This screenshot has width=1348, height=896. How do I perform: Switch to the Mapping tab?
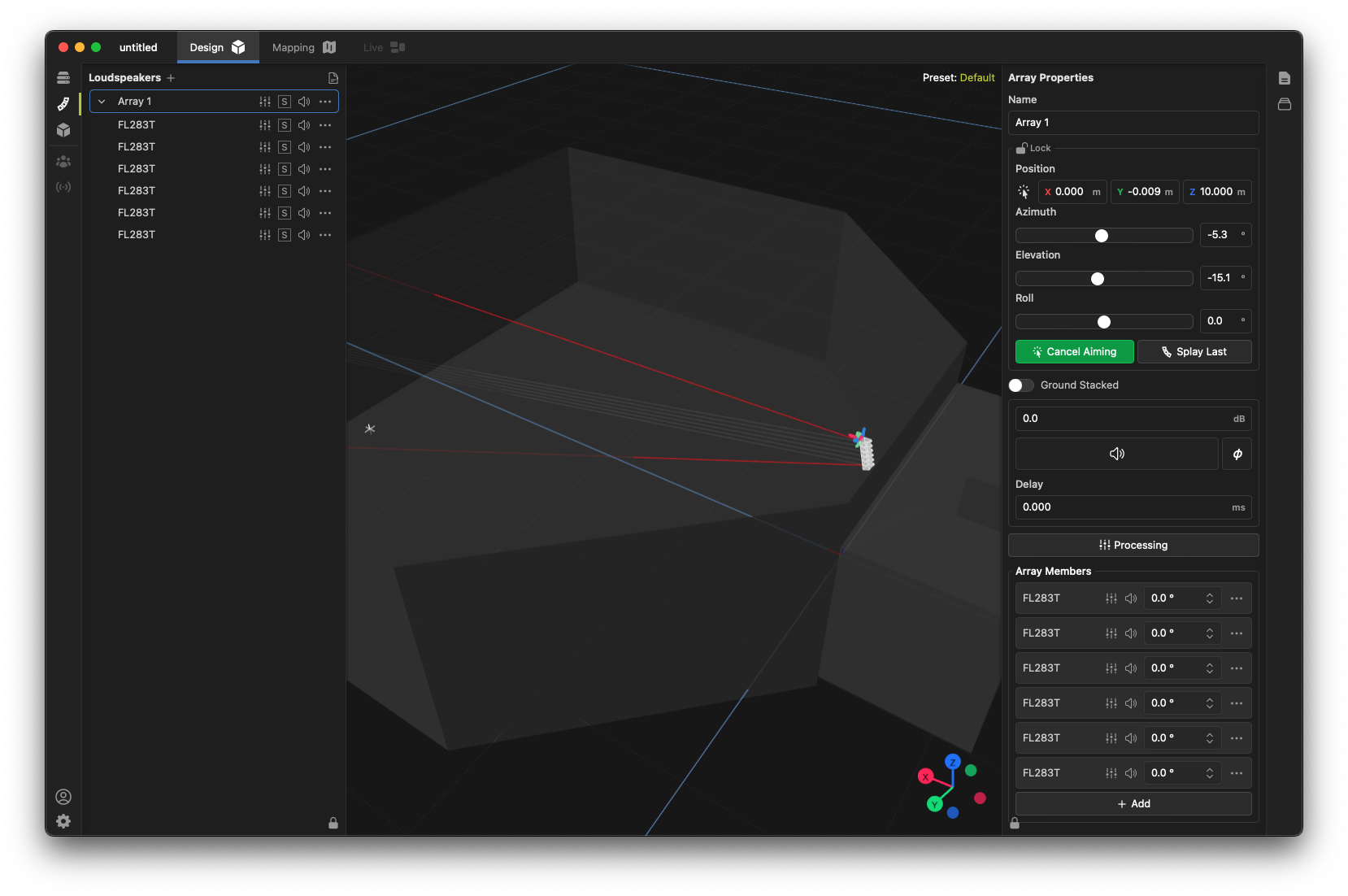(303, 48)
